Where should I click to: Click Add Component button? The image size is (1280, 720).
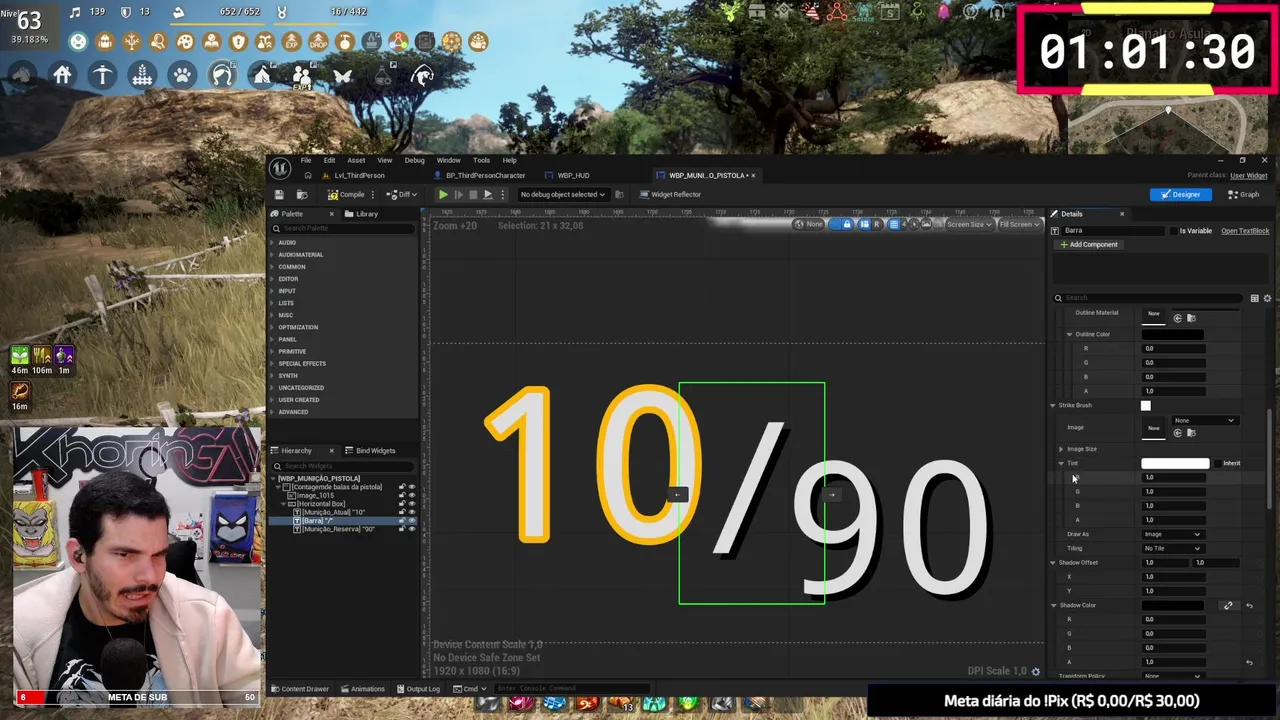pyautogui.click(x=1089, y=245)
